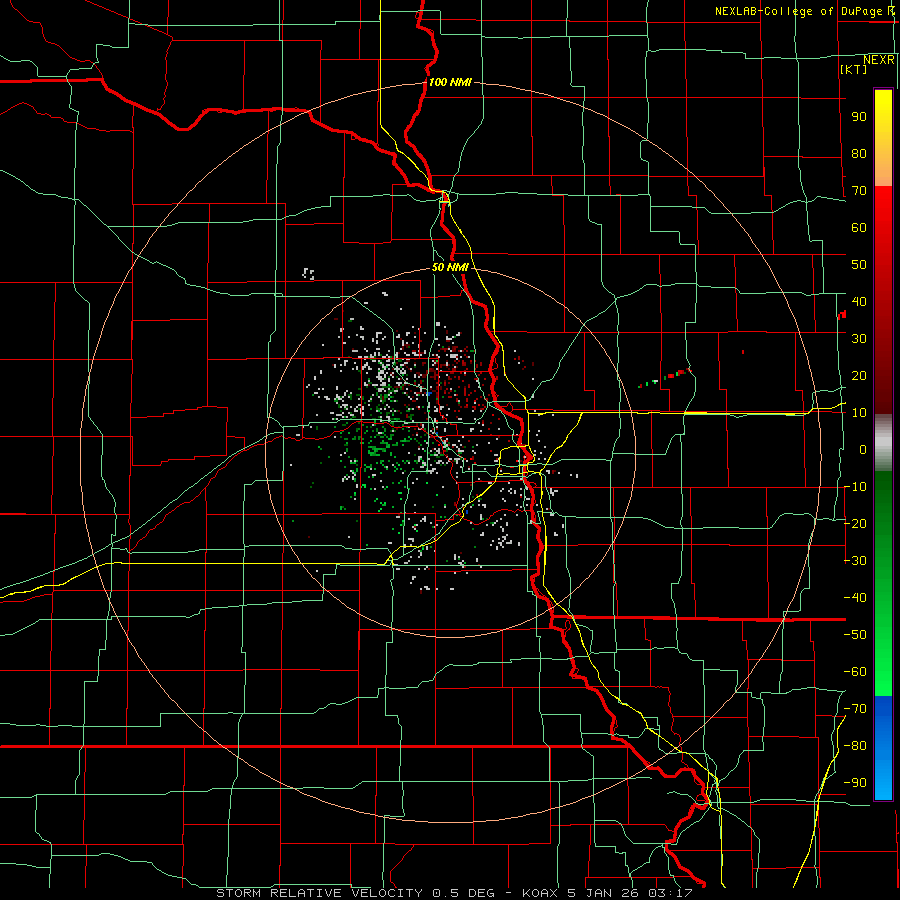
Task: Select the -40 scale label
Action: click(x=855, y=598)
